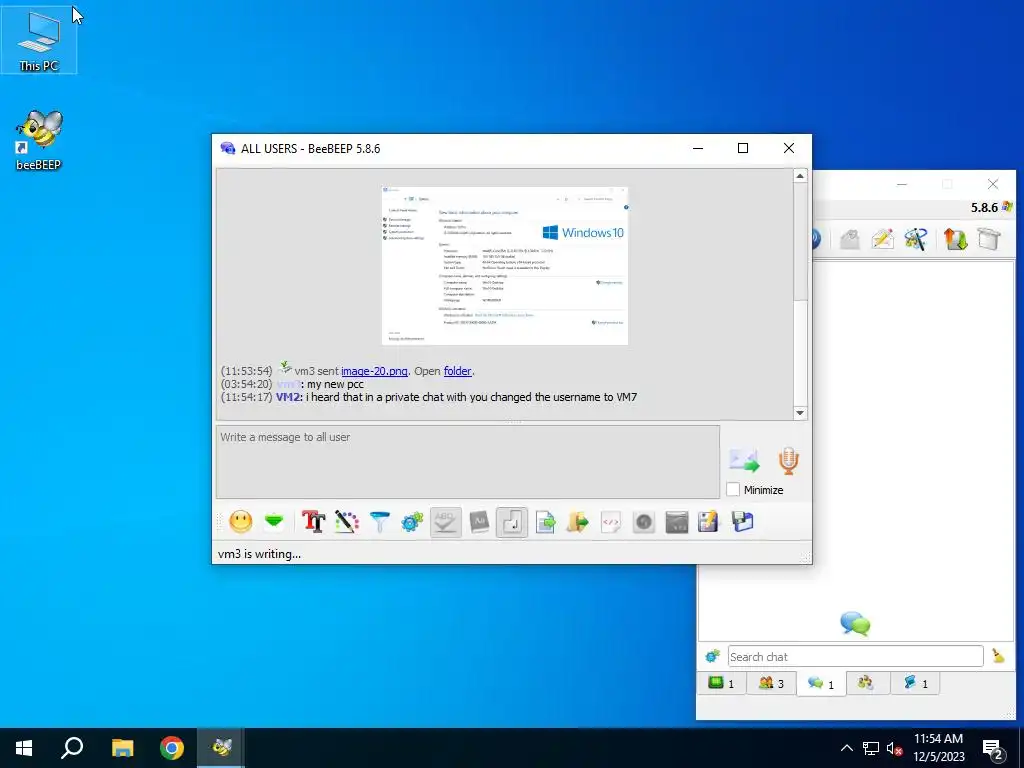This screenshot has width=1024, height=768.
Task: Send the message with the arrow icon
Action: (744, 460)
